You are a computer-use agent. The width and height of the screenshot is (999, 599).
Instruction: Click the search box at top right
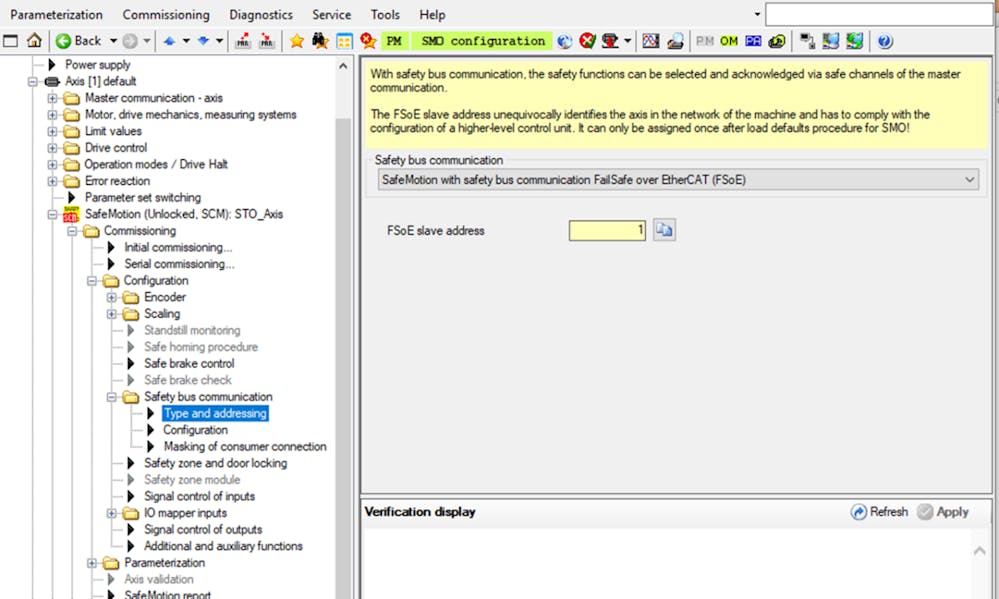(x=879, y=14)
